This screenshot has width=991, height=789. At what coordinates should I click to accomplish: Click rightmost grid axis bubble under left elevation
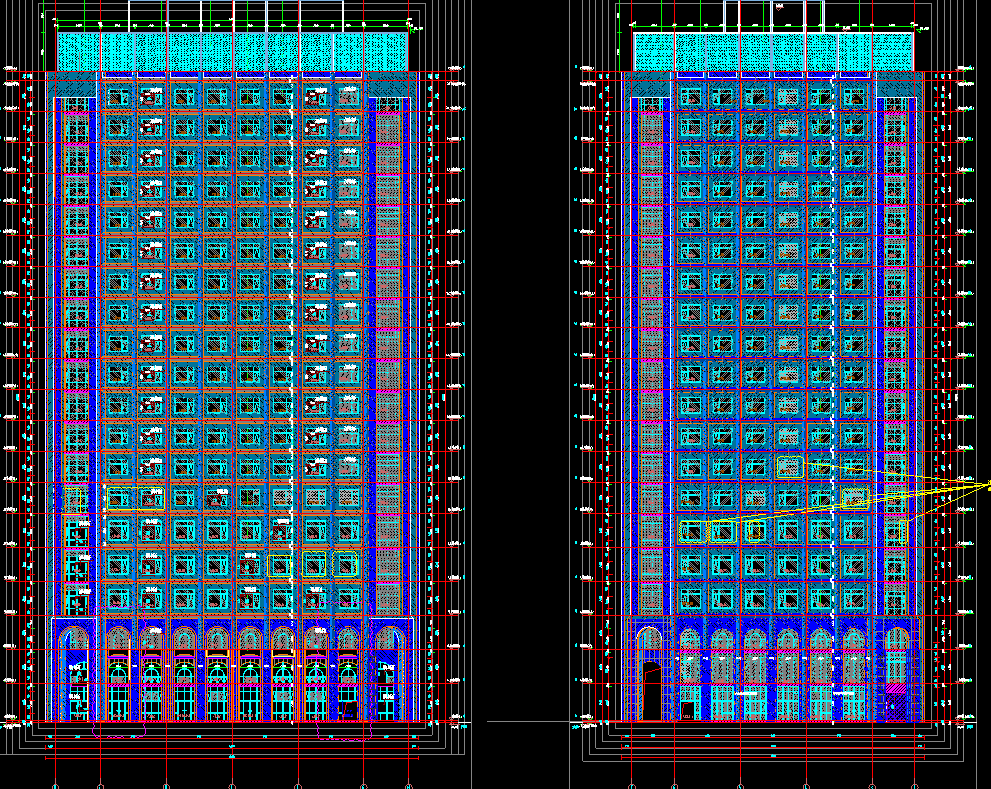click(409, 785)
